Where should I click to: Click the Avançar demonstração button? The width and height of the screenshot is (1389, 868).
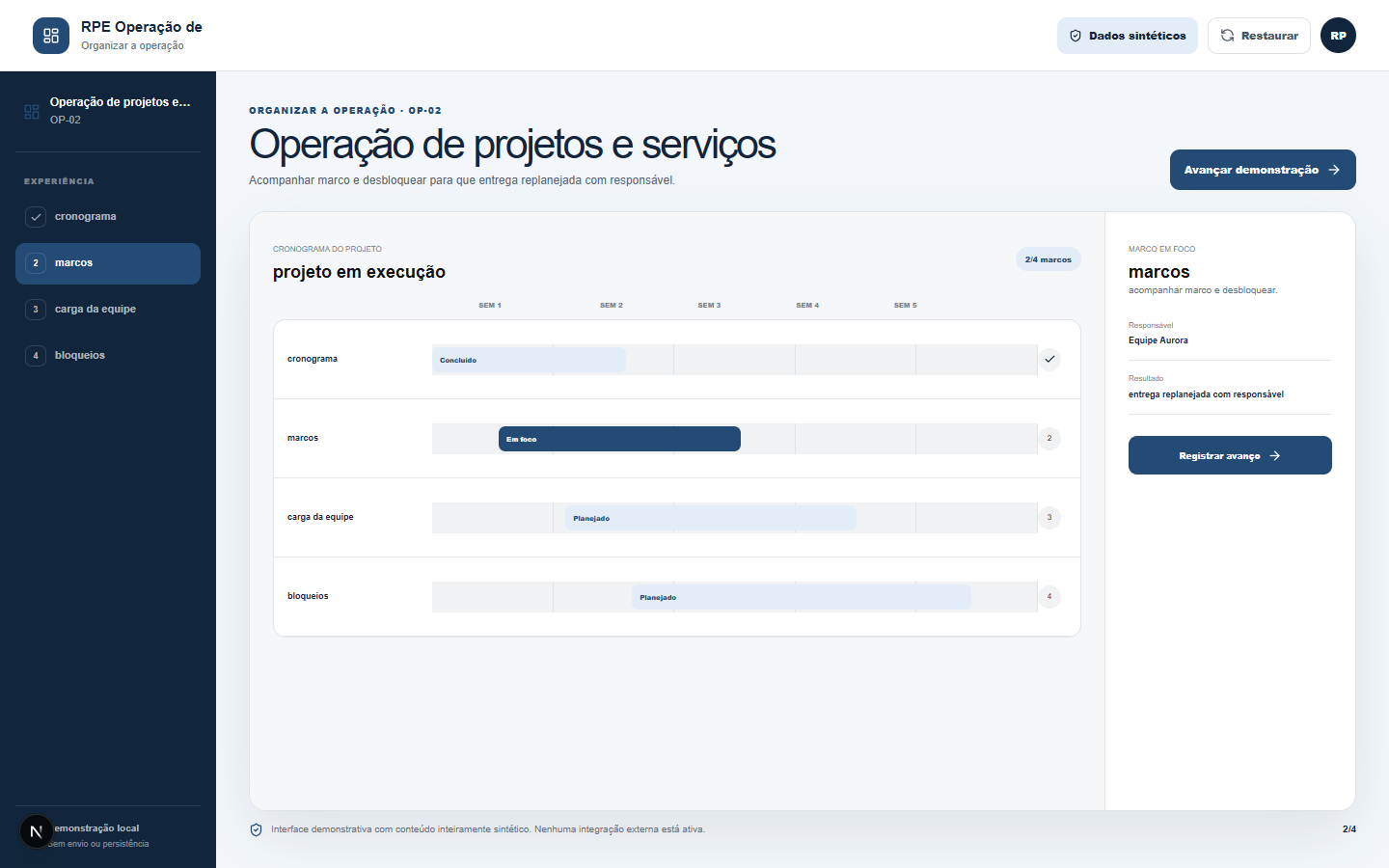click(1263, 170)
